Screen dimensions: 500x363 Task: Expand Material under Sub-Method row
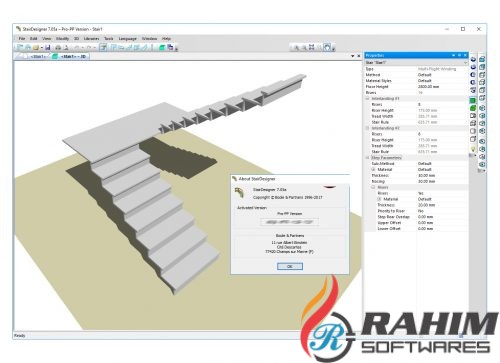tap(373, 170)
